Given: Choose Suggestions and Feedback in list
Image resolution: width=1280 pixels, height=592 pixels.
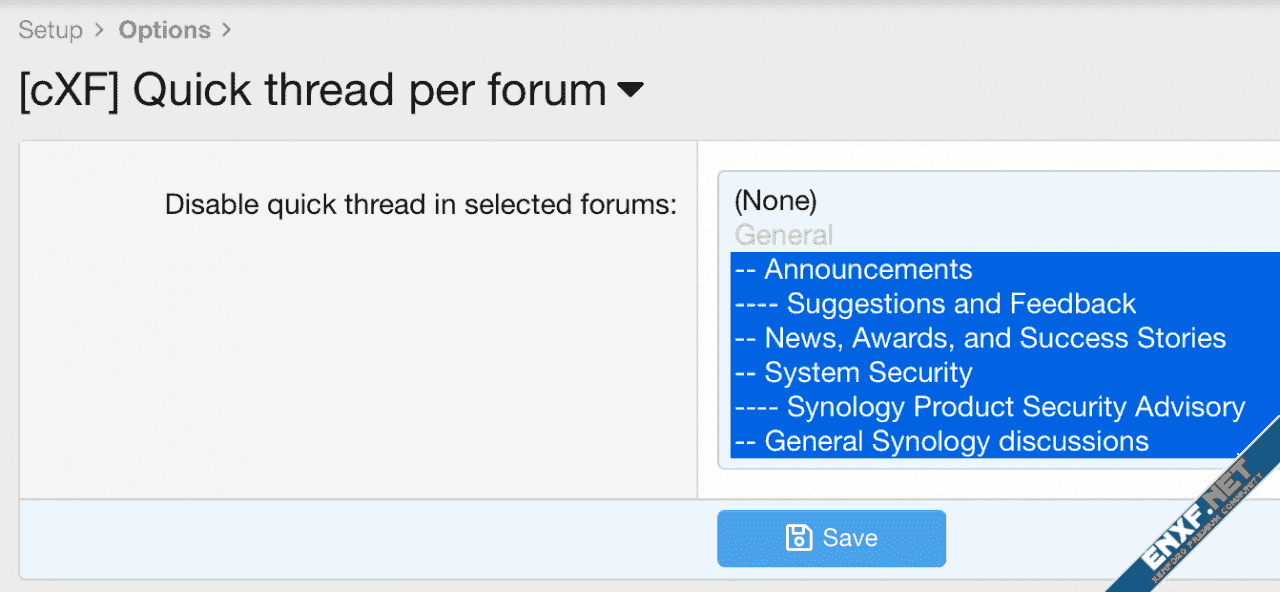Looking at the screenshot, I should [961, 304].
